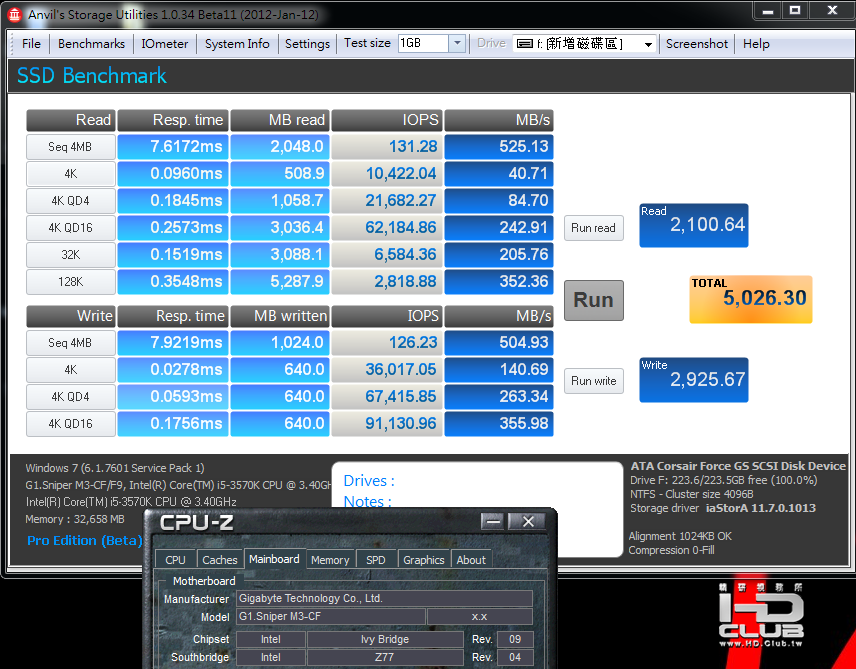Click the Model field G1.Sniper M3-CF
The height and width of the screenshot is (669, 856).
coord(331,616)
